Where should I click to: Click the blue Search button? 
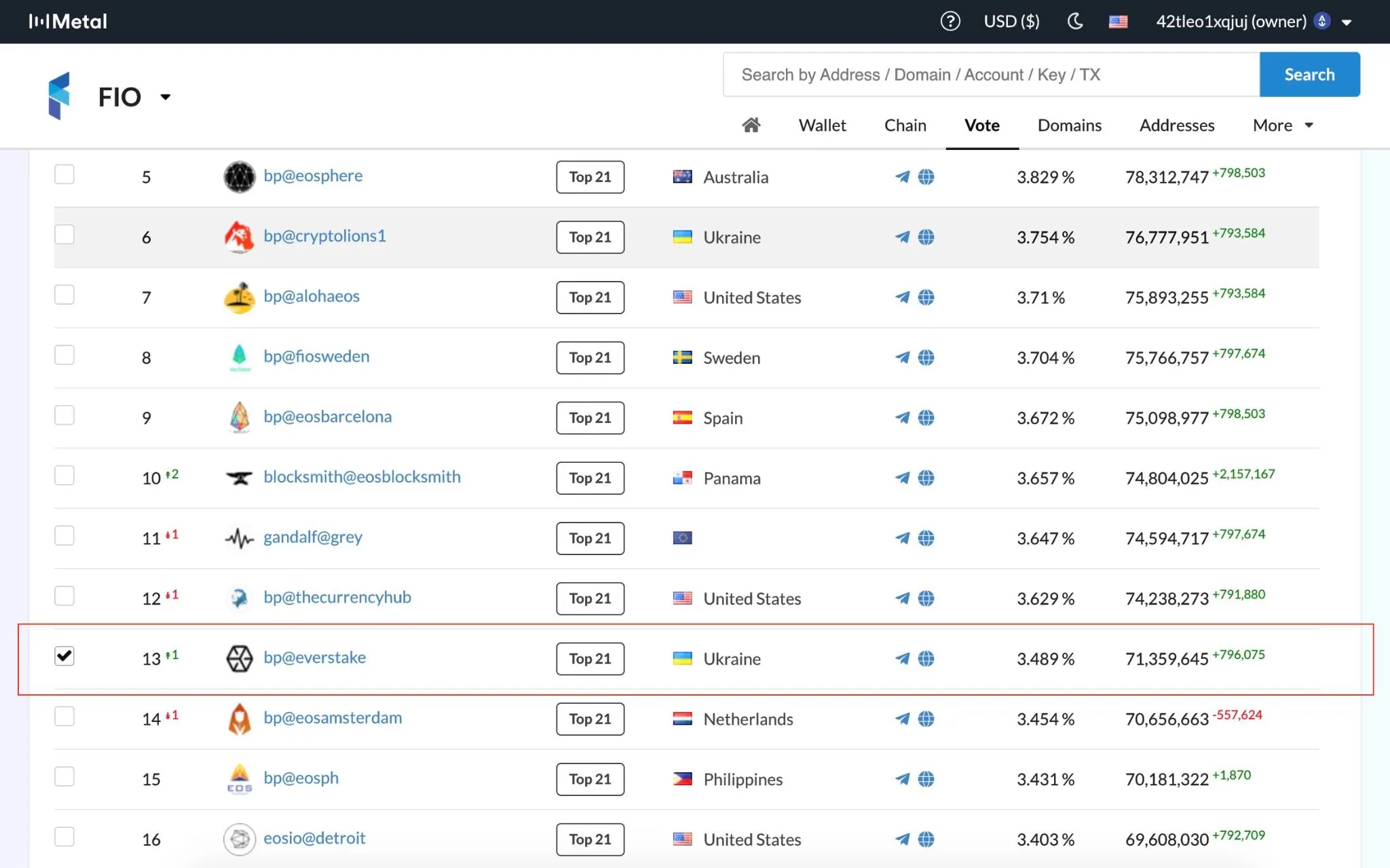pos(1309,75)
